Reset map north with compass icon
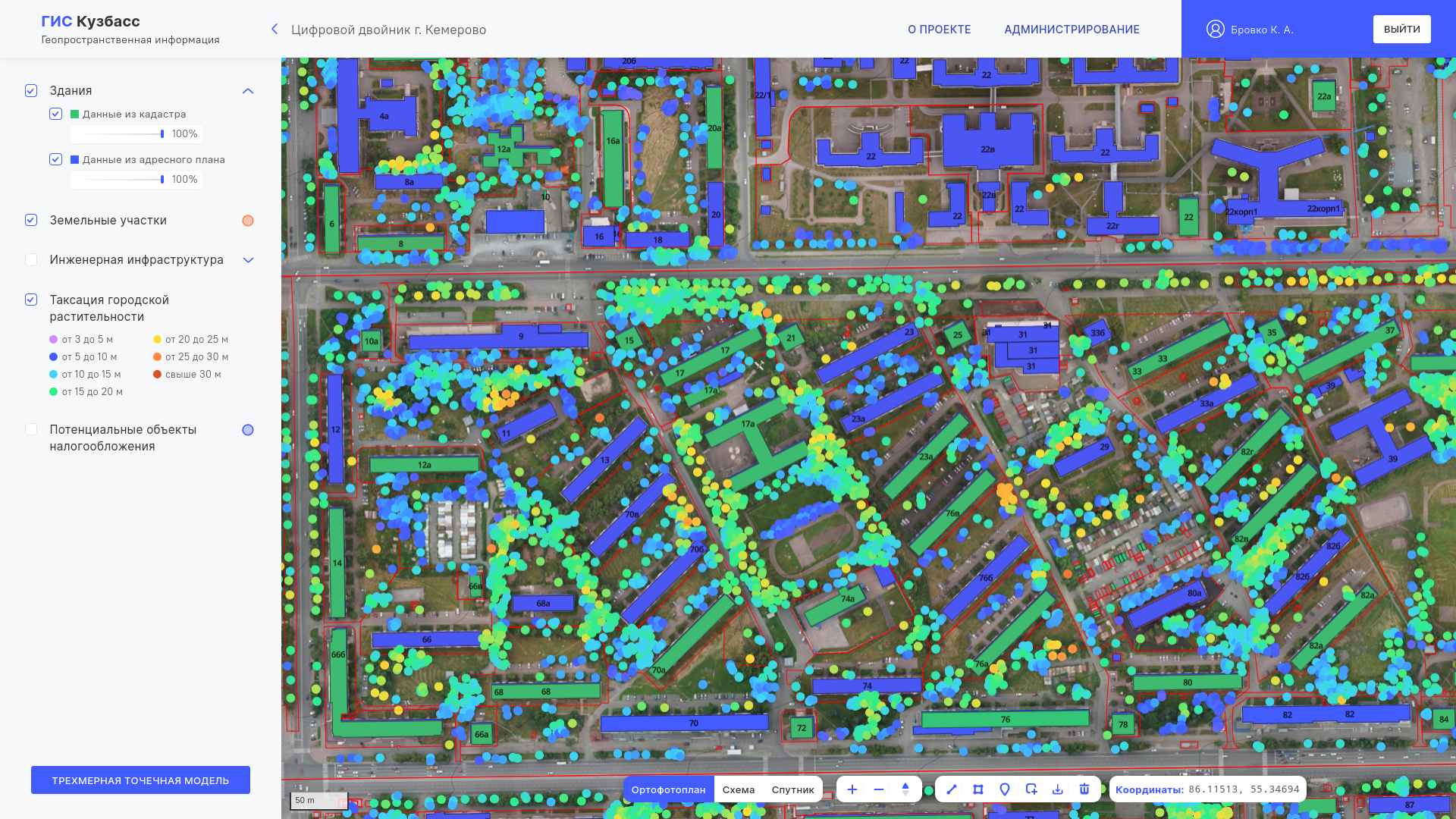 tap(905, 789)
